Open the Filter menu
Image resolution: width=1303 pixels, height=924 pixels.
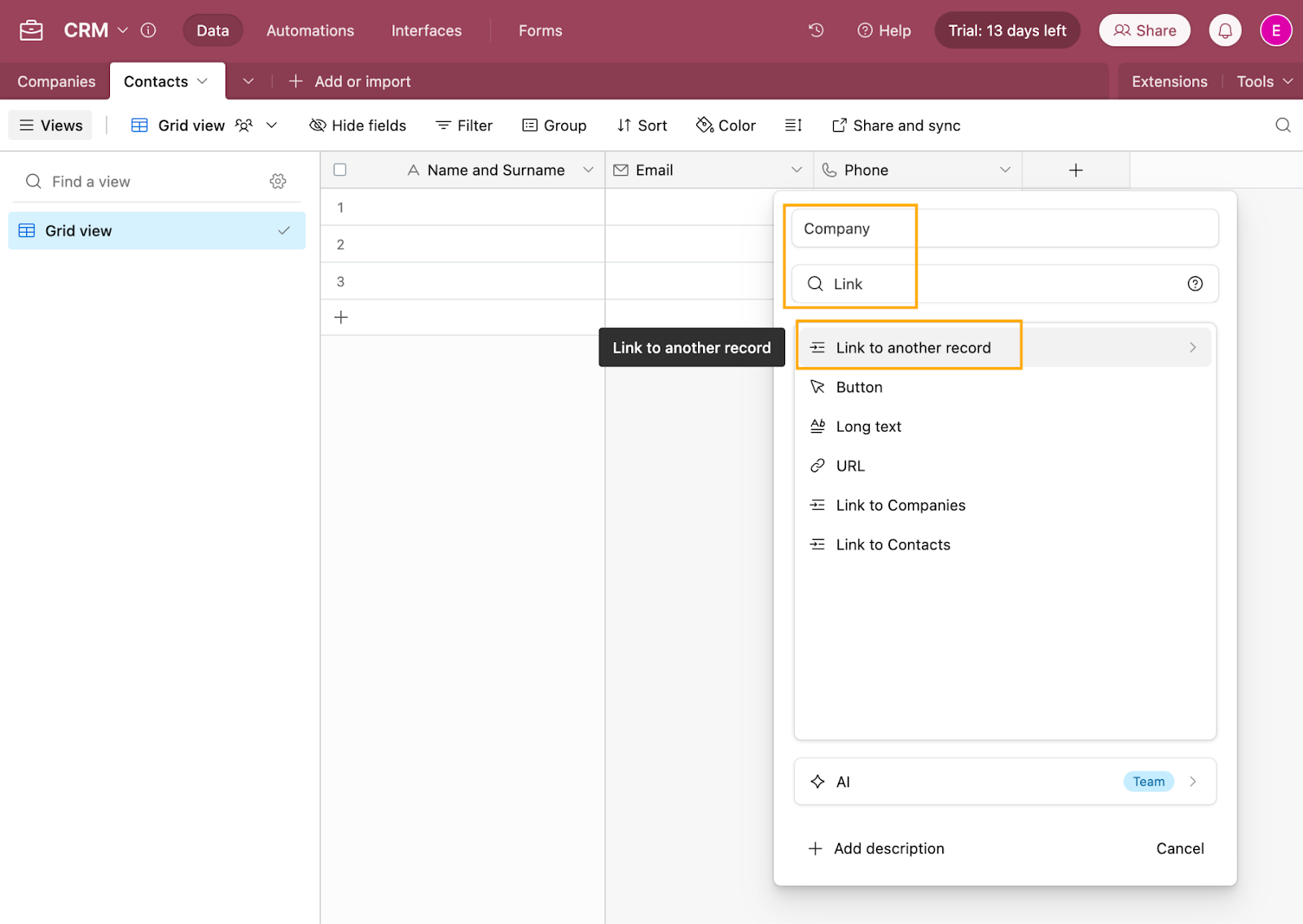[464, 125]
